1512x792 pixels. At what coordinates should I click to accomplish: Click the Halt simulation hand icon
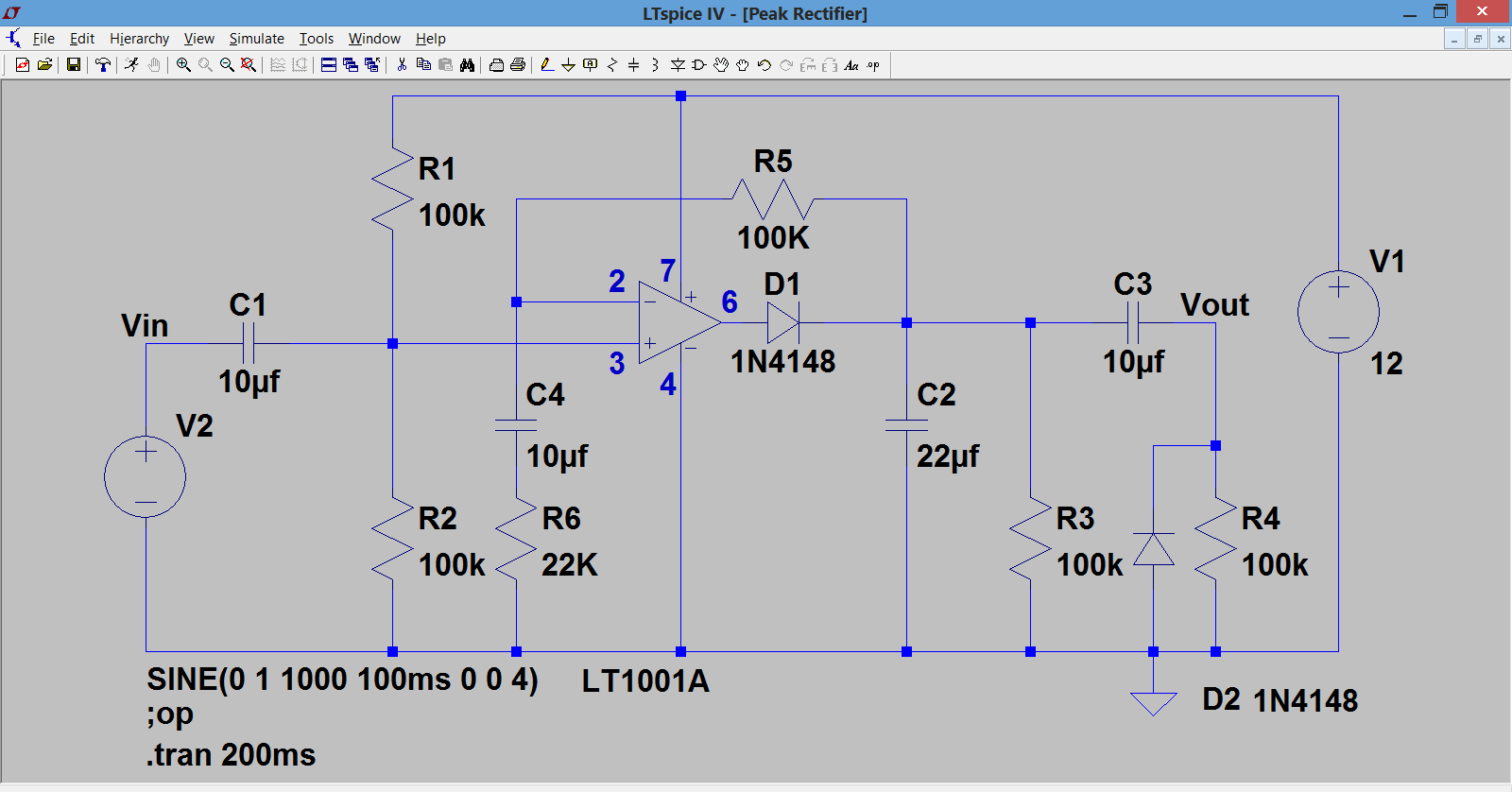pyautogui.click(x=153, y=64)
